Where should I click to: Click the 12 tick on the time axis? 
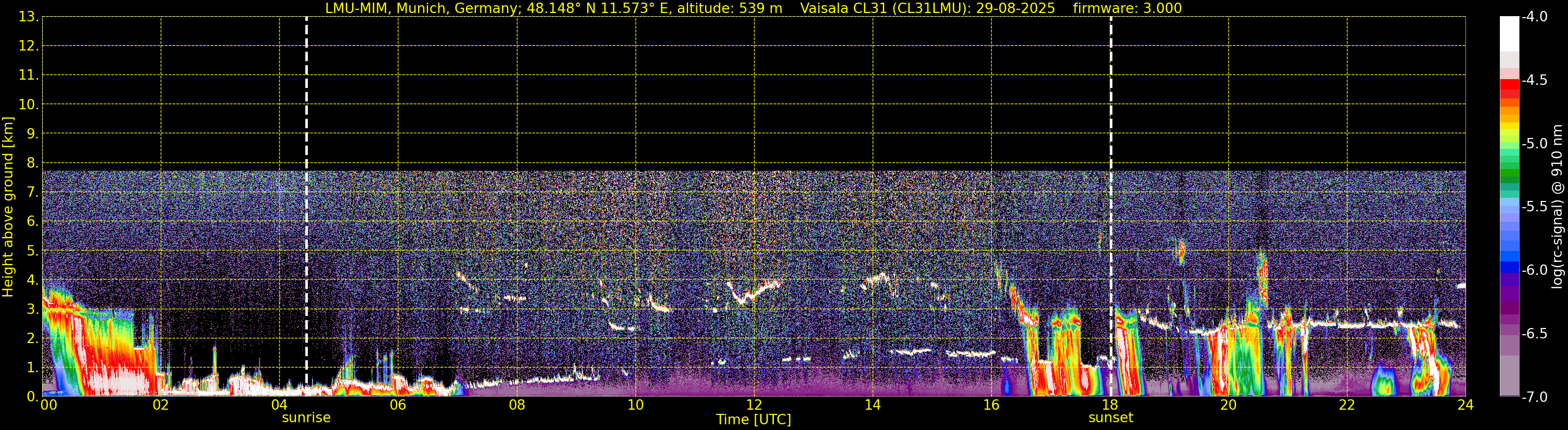click(754, 406)
